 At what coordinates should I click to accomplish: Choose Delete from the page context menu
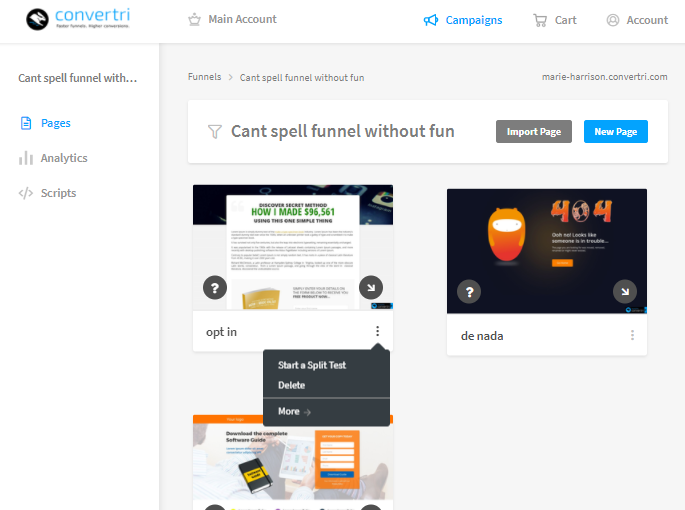[292, 385]
